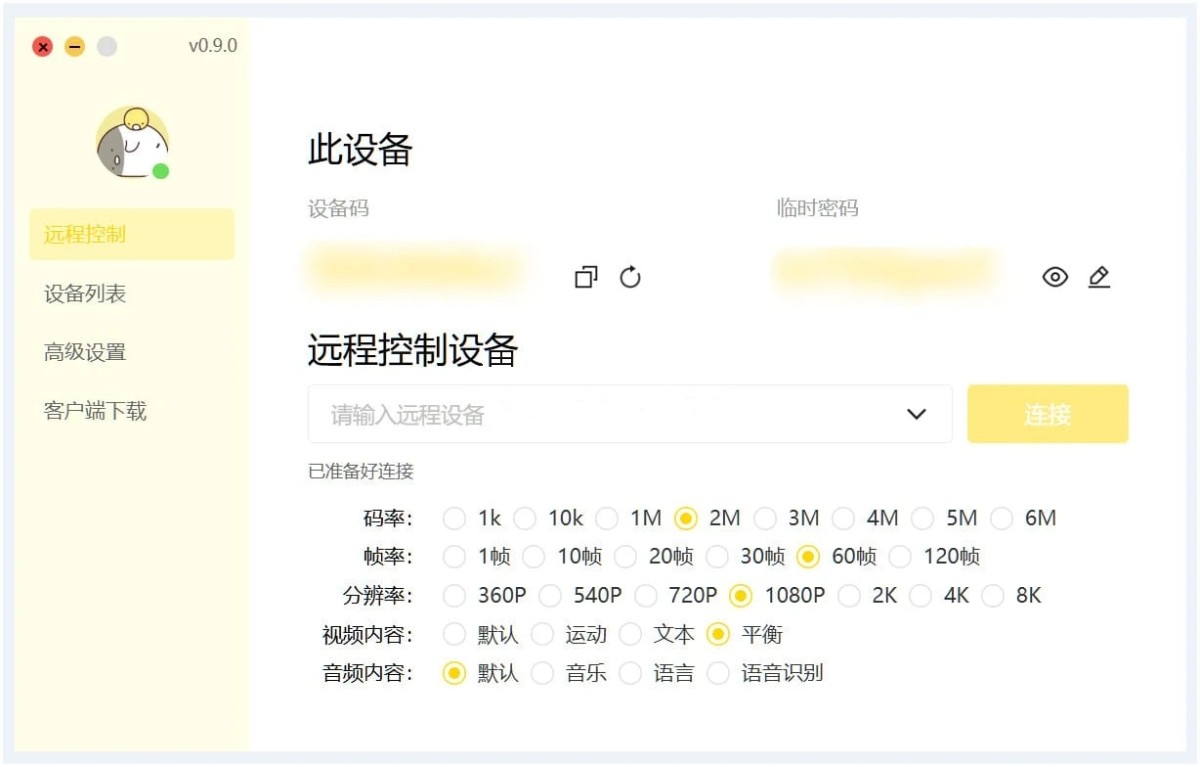Click the user avatar picture
This screenshot has width=1200, height=767.
[132, 142]
